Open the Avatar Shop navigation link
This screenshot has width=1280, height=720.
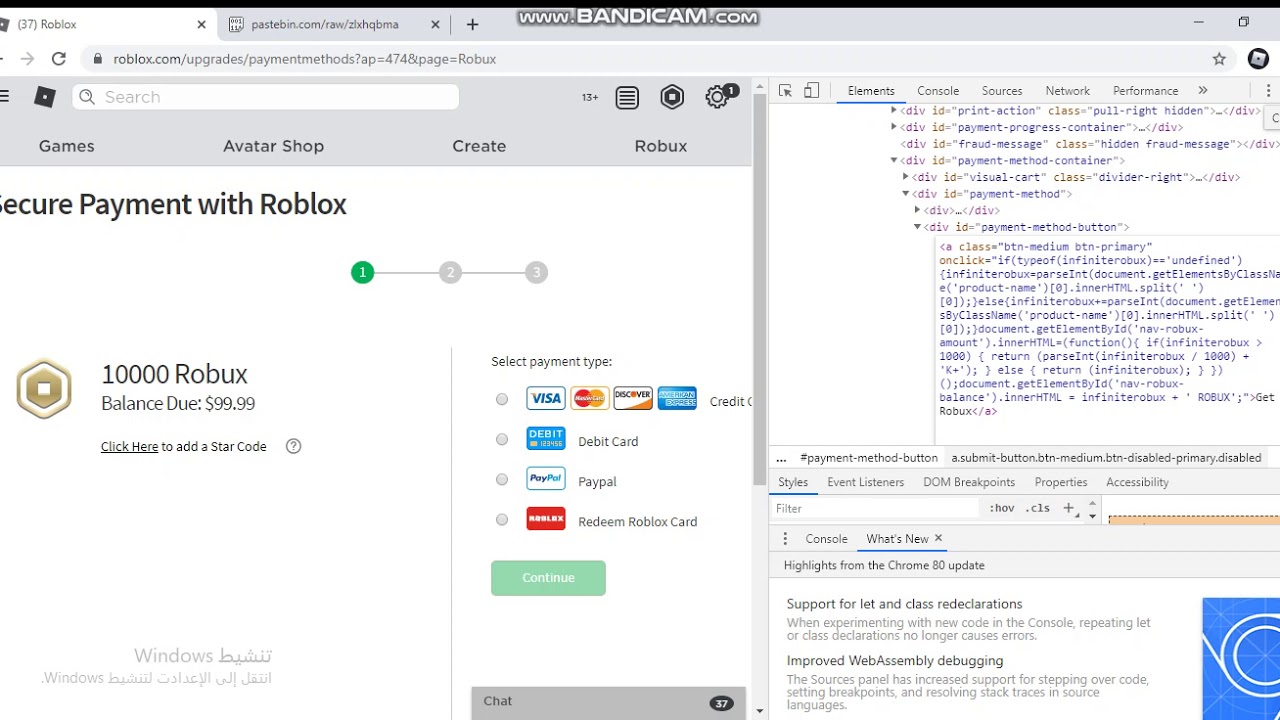click(273, 146)
